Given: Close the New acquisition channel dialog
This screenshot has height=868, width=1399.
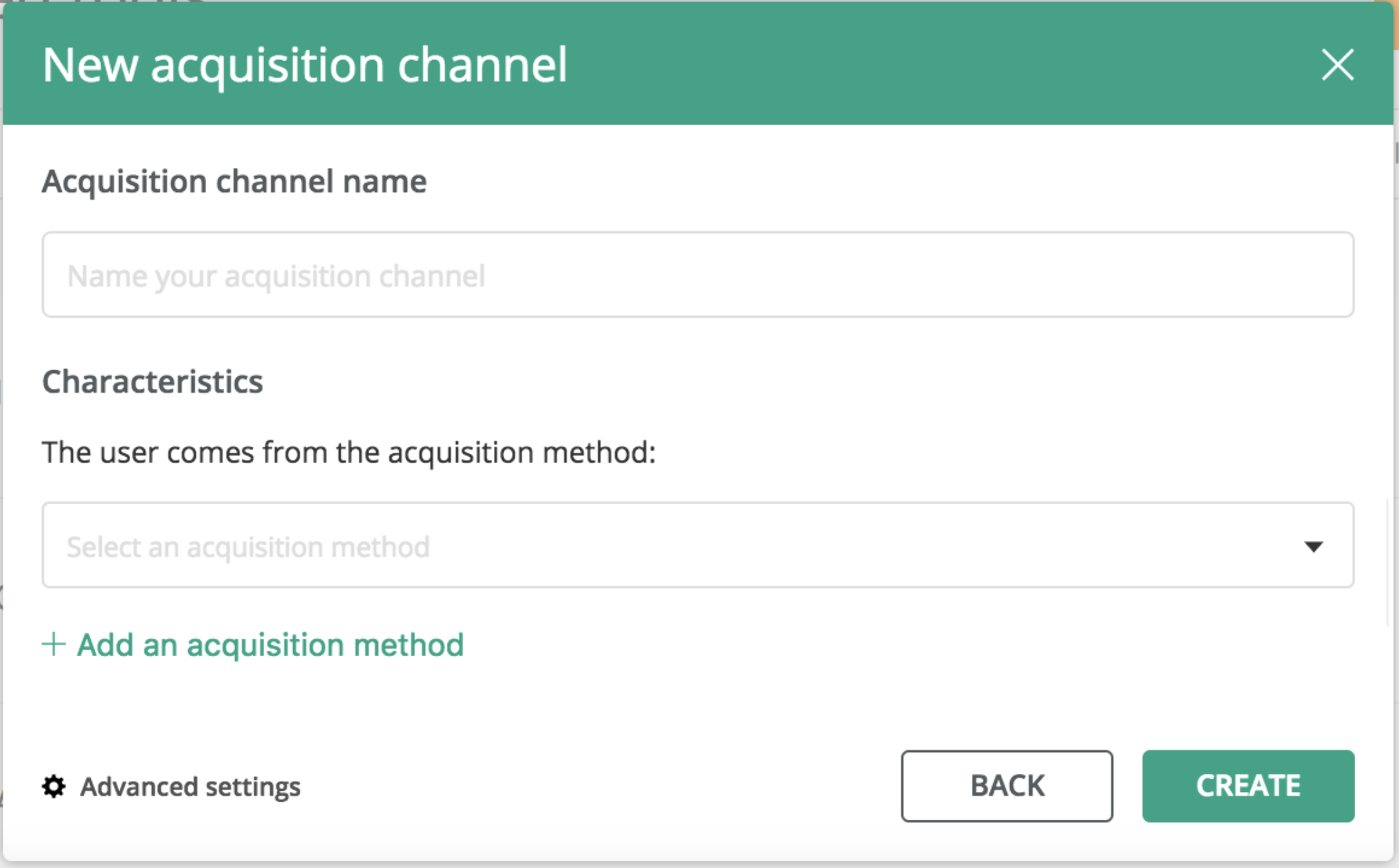Looking at the screenshot, I should [x=1337, y=64].
